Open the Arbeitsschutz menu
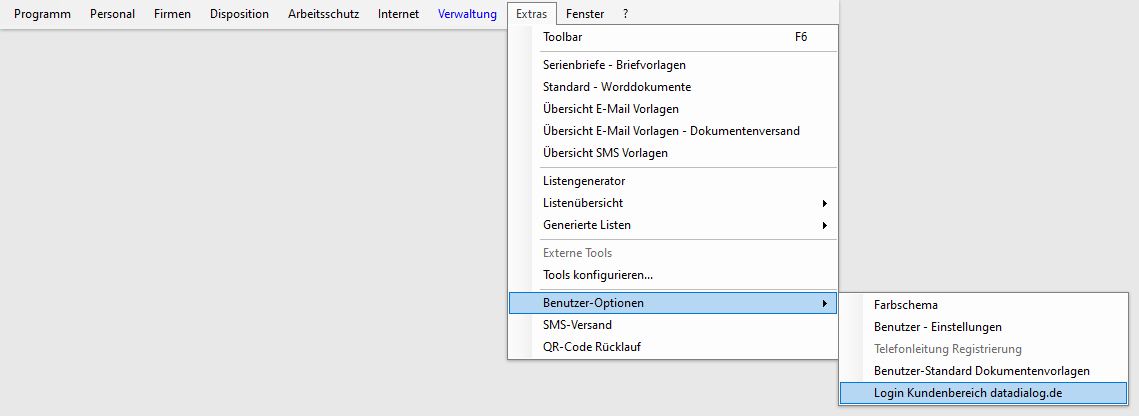 click(x=323, y=14)
